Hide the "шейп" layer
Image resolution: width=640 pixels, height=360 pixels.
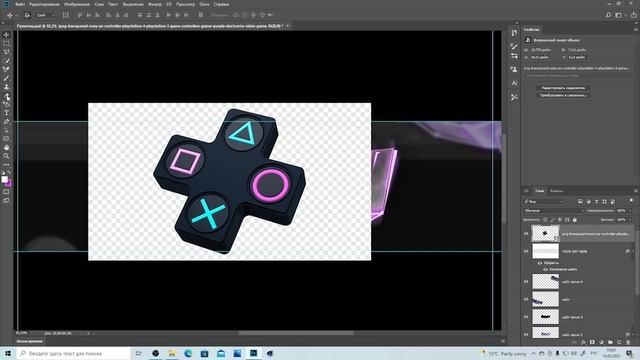(x=526, y=299)
